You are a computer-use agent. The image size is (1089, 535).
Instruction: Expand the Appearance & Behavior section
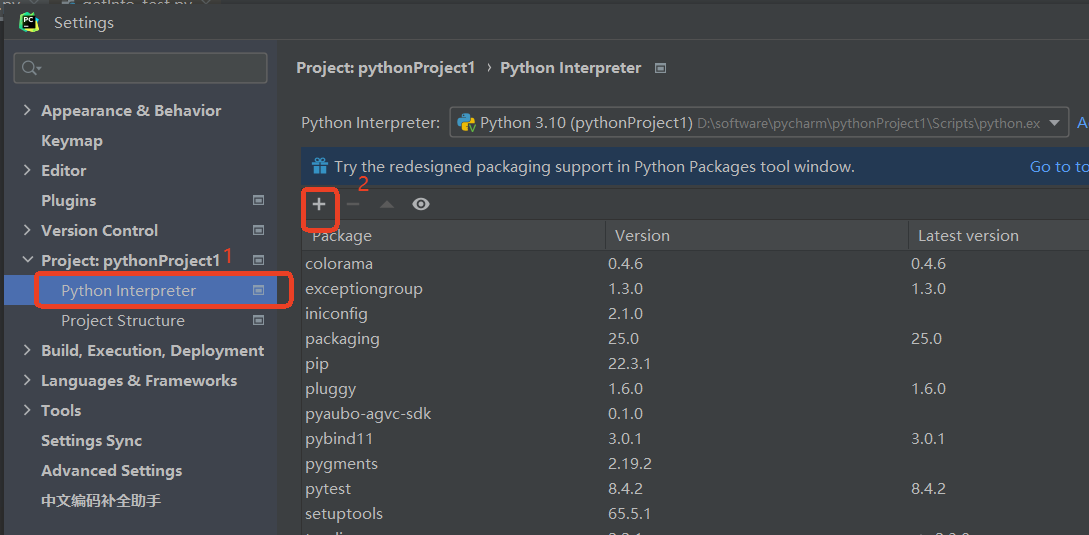27,111
